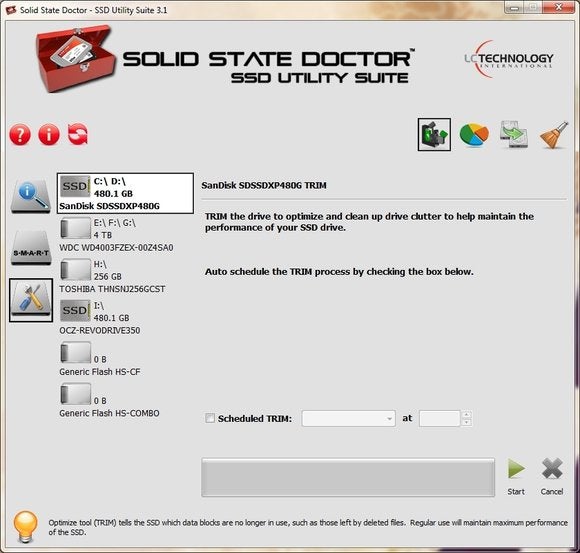This screenshot has height=553, width=580.
Task: Open the pie chart disk usage tool
Action: pyautogui.click(x=474, y=134)
